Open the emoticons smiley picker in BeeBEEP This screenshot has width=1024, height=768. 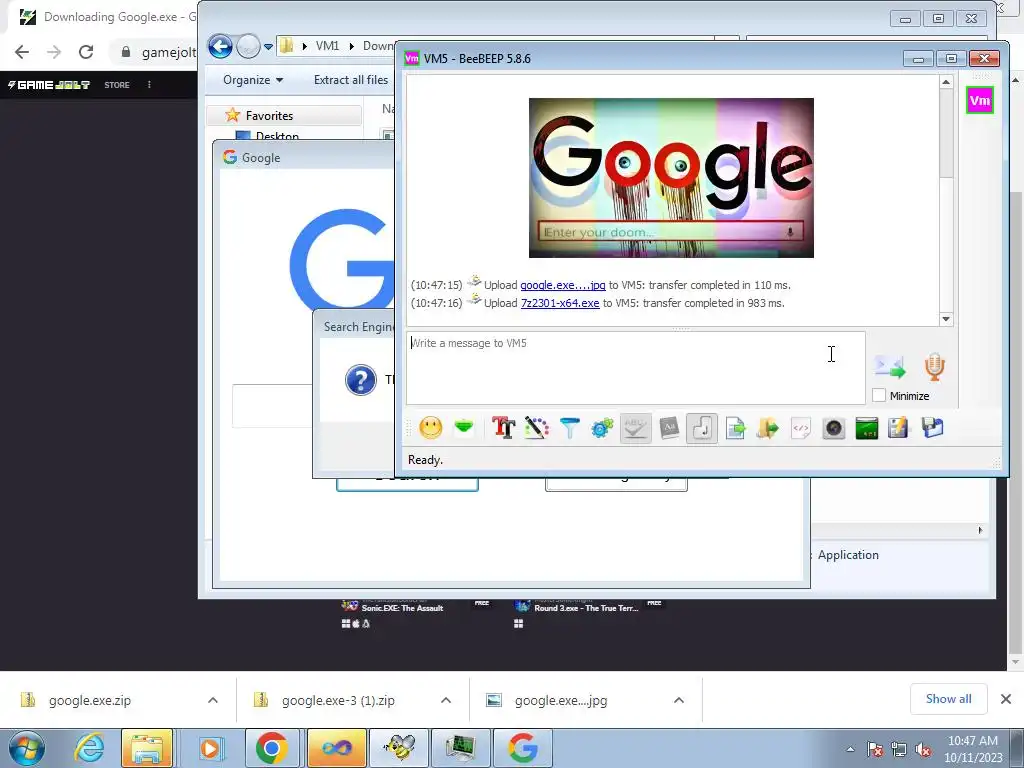pyautogui.click(x=430, y=428)
